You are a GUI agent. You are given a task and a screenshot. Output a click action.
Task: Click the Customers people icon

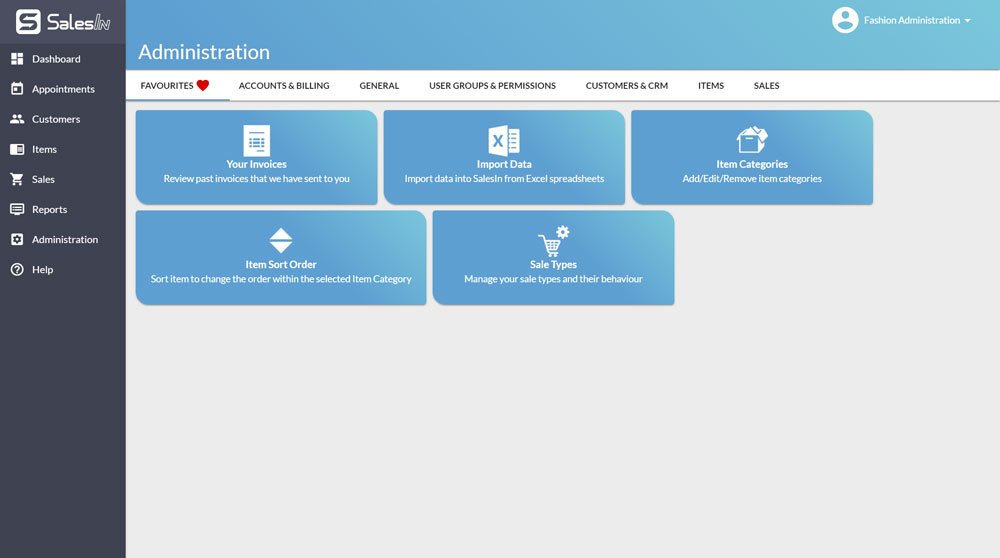(17, 119)
